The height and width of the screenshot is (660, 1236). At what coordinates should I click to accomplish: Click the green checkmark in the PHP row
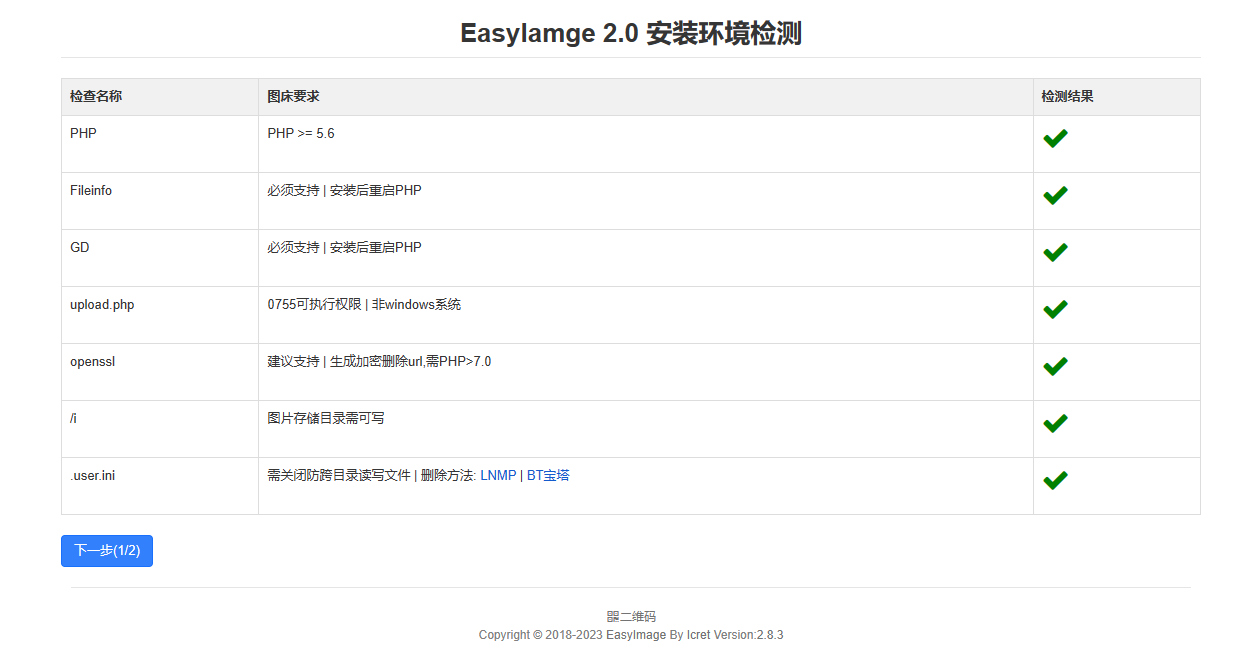click(1055, 139)
